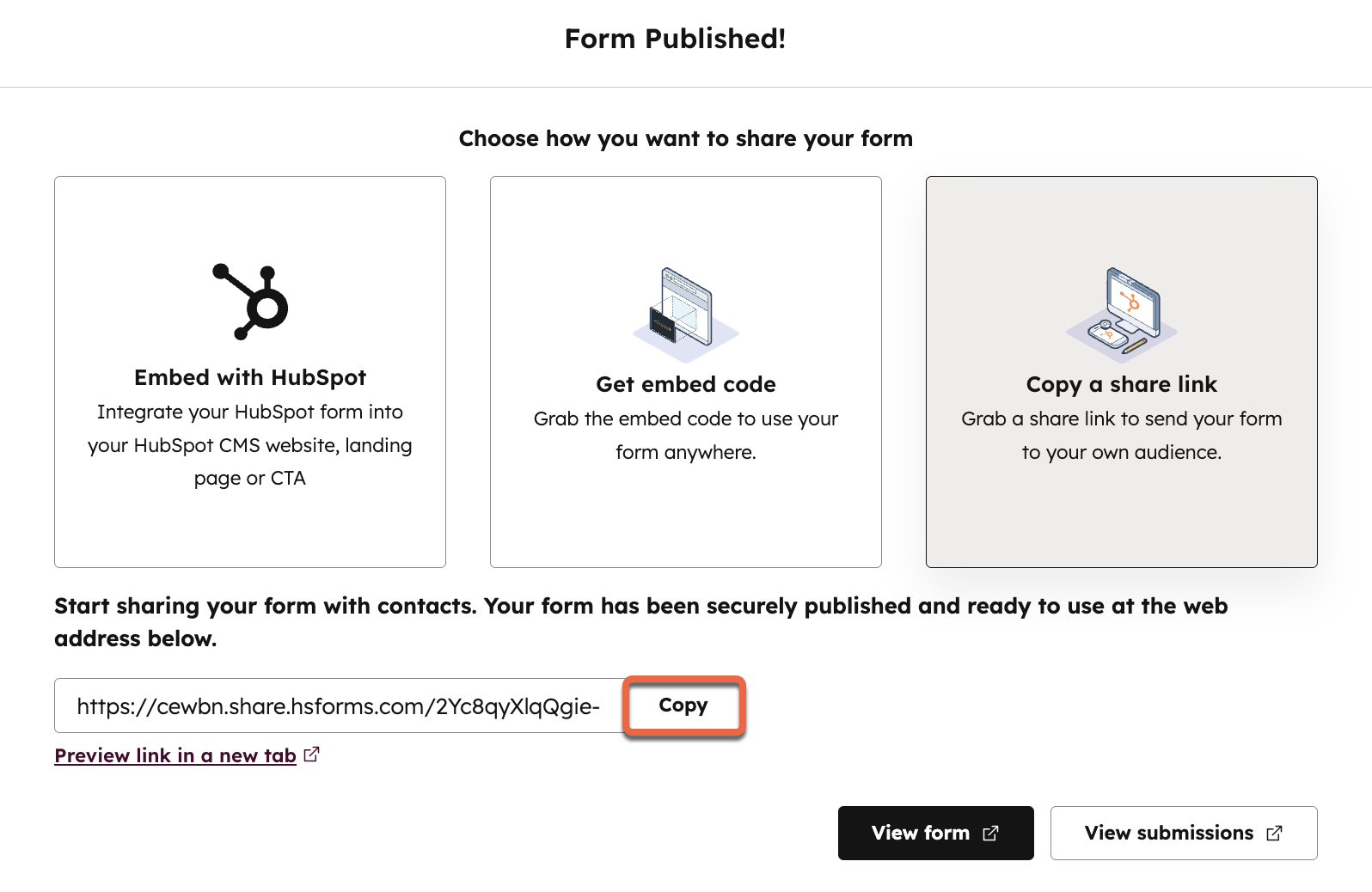Screen dimensions: 1372x892
Task: Select the Copy a share link option card
Action: click(1121, 371)
